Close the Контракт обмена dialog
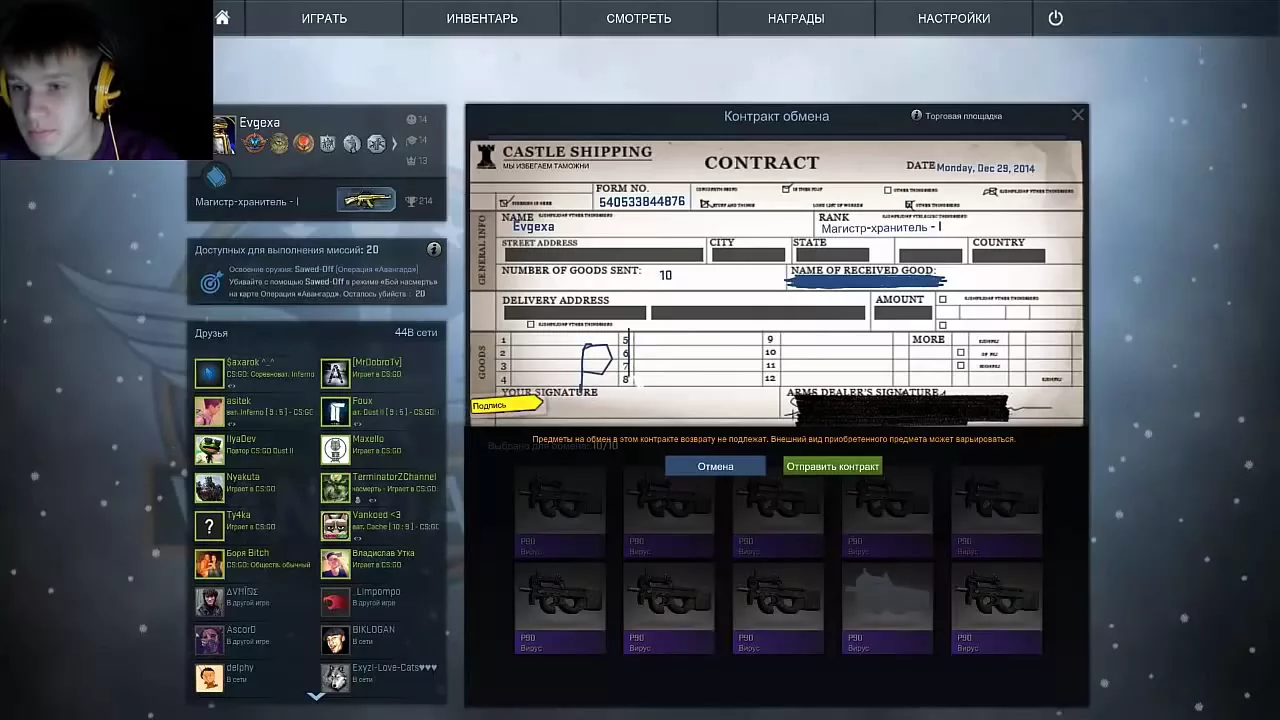 point(1077,115)
